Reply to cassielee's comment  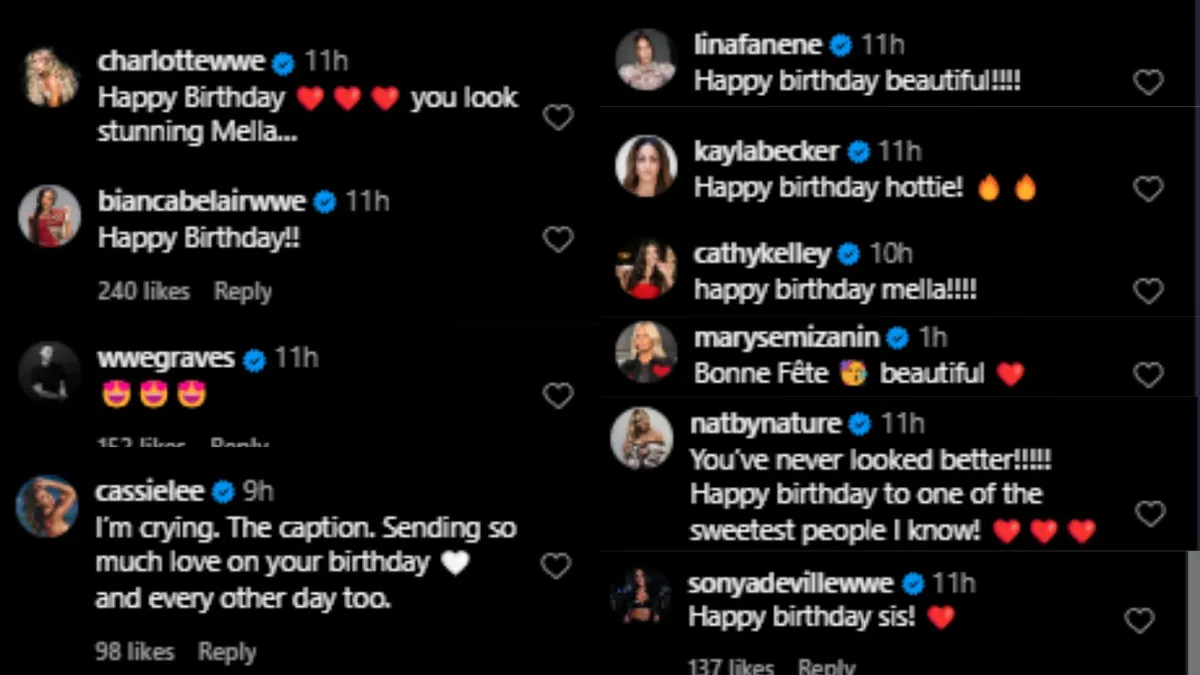227,652
